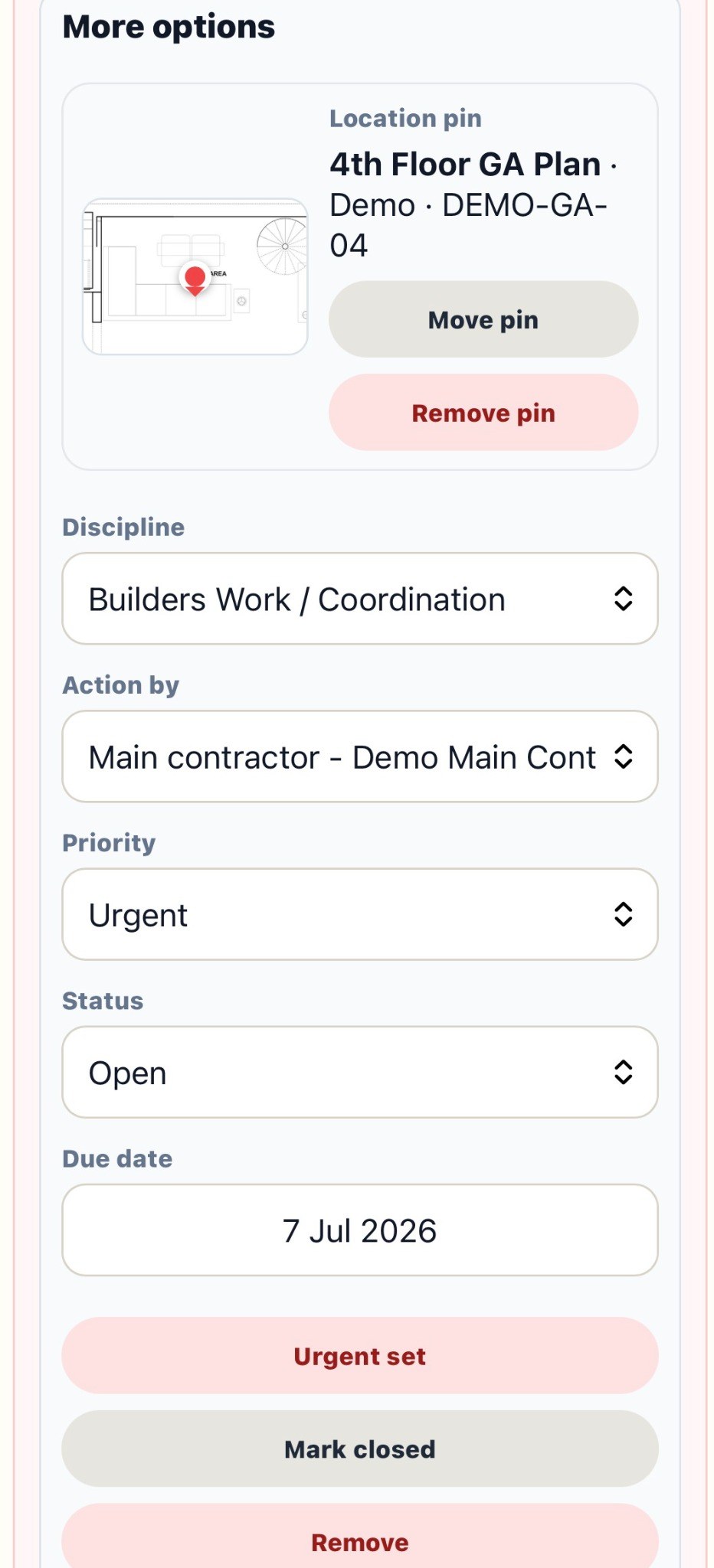Open the due date field showing 7 Jul 2026
The image size is (714, 1568).
pos(360,1230)
